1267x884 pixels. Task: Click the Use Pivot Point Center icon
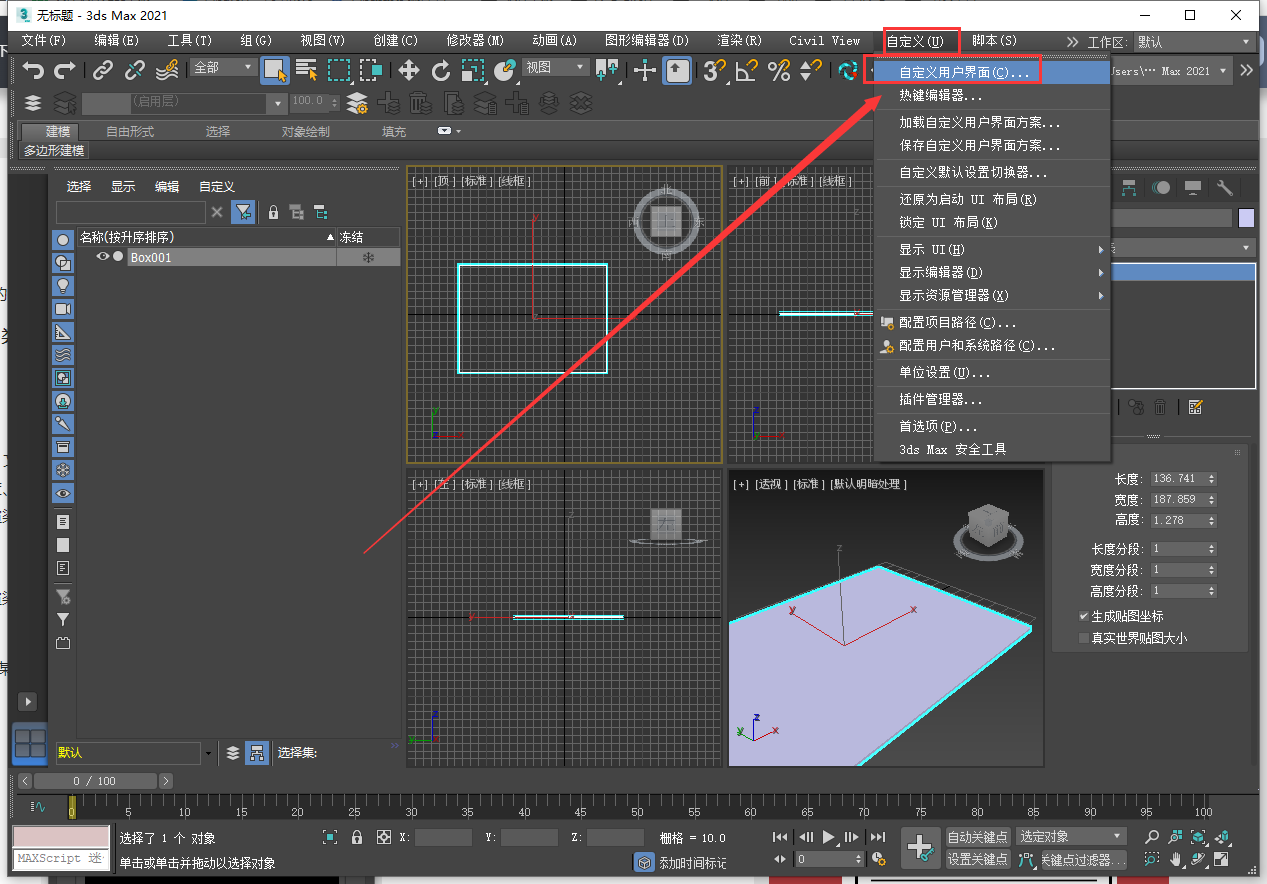click(607, 70)
